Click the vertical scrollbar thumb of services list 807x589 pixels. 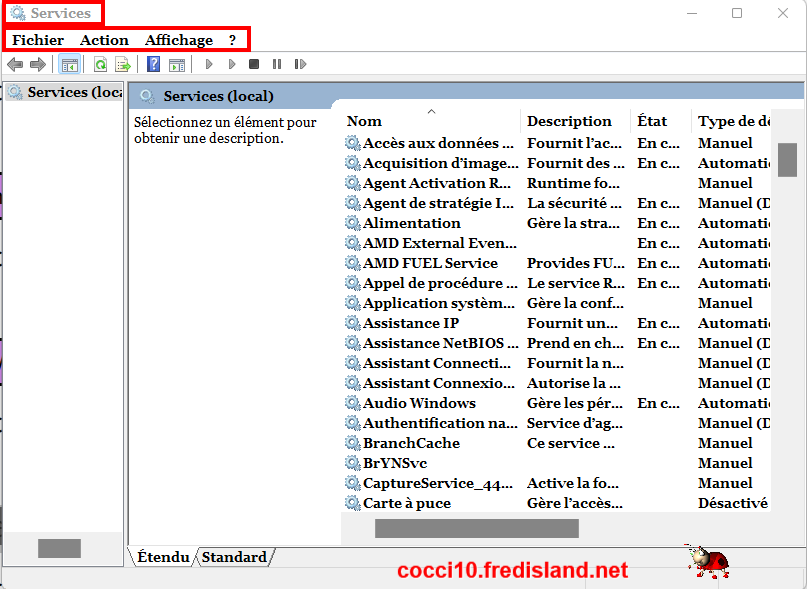pos(787,160)
